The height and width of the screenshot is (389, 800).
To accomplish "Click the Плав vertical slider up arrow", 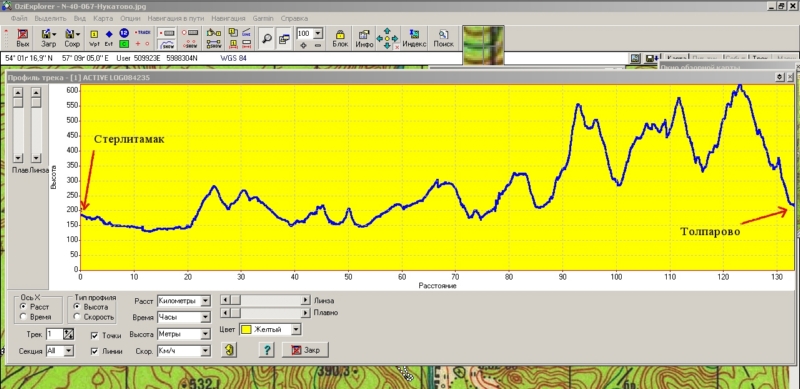I will point(18,92).
